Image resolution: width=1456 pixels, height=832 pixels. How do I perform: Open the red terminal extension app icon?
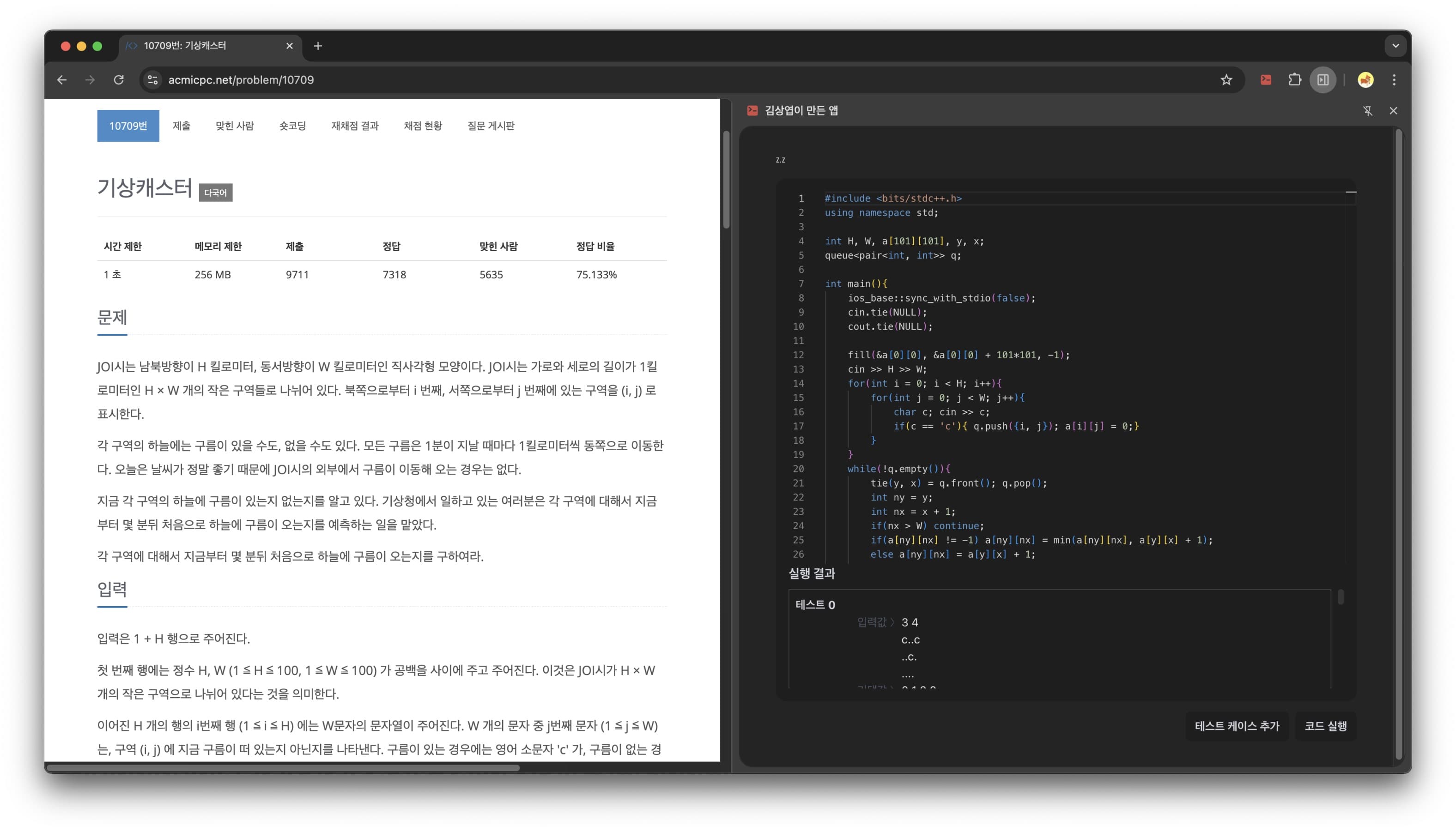point(1265,80)
